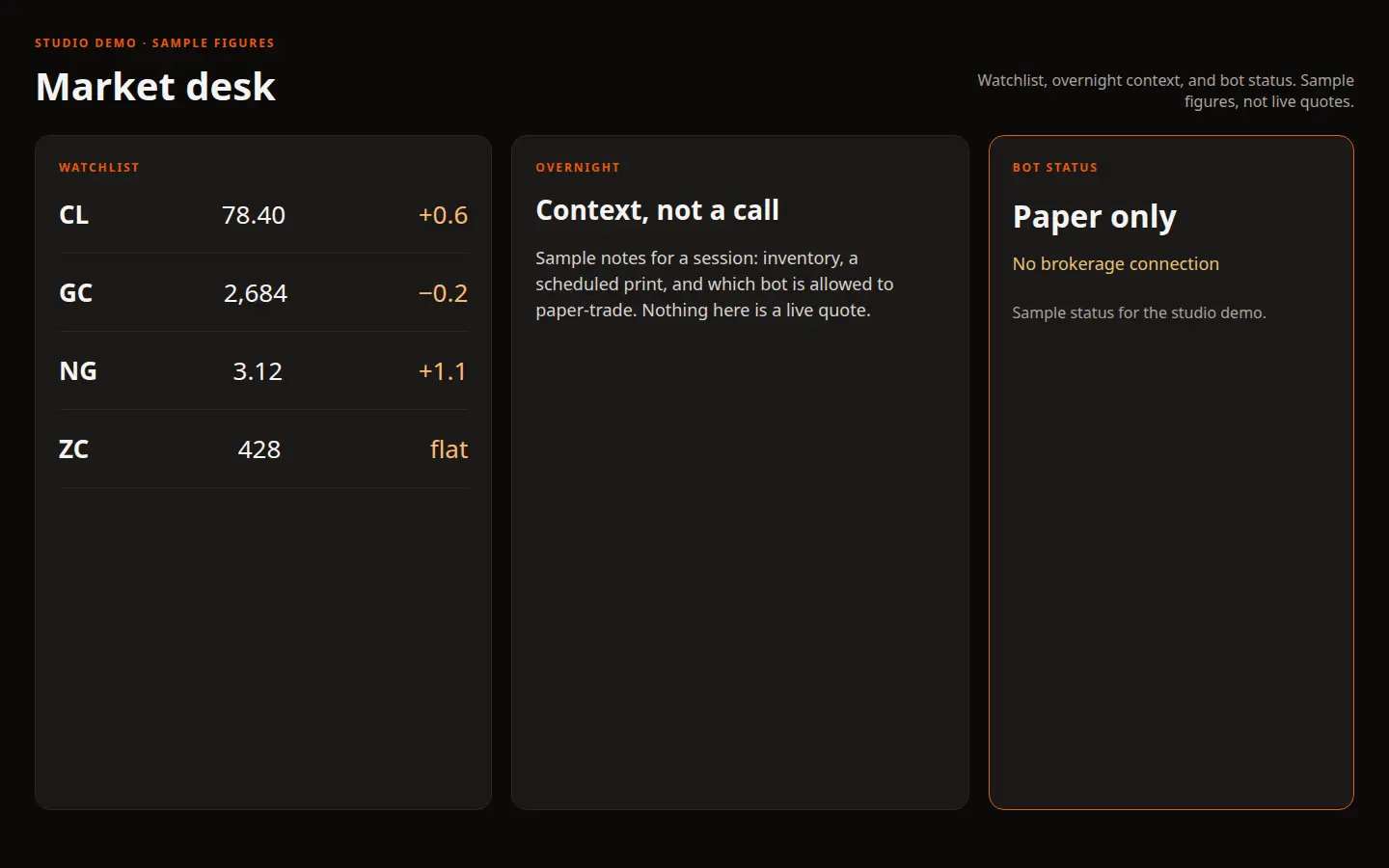Click the NG price 3.12
Screen dimensions: 1389x868
258,371
